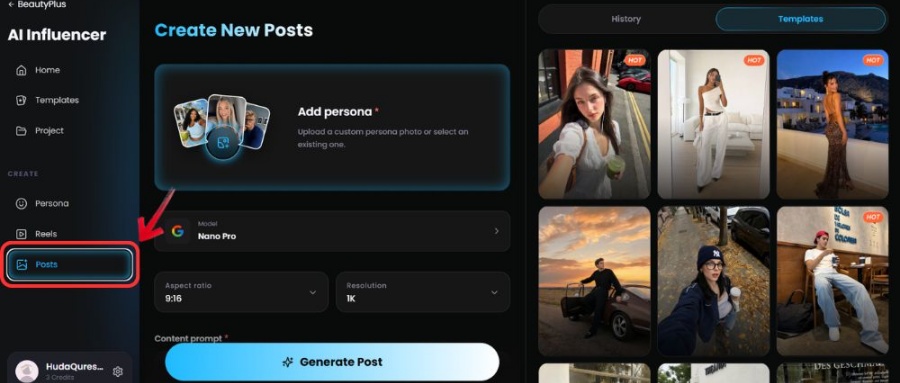Screen dimensions: 900x383
Task: Click the Create New Posts heading
Action: click(x=234, y=30)
